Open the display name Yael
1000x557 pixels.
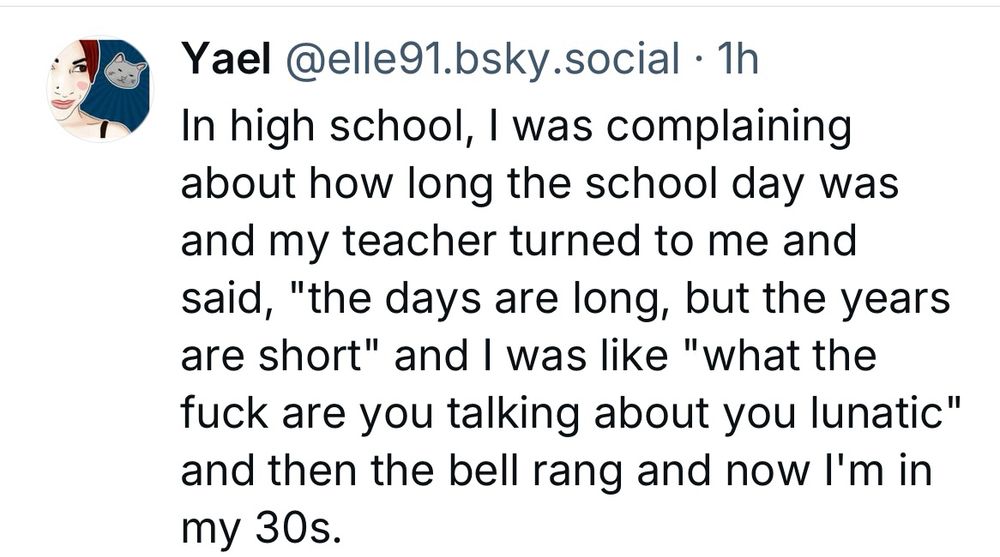click(226, 58)
